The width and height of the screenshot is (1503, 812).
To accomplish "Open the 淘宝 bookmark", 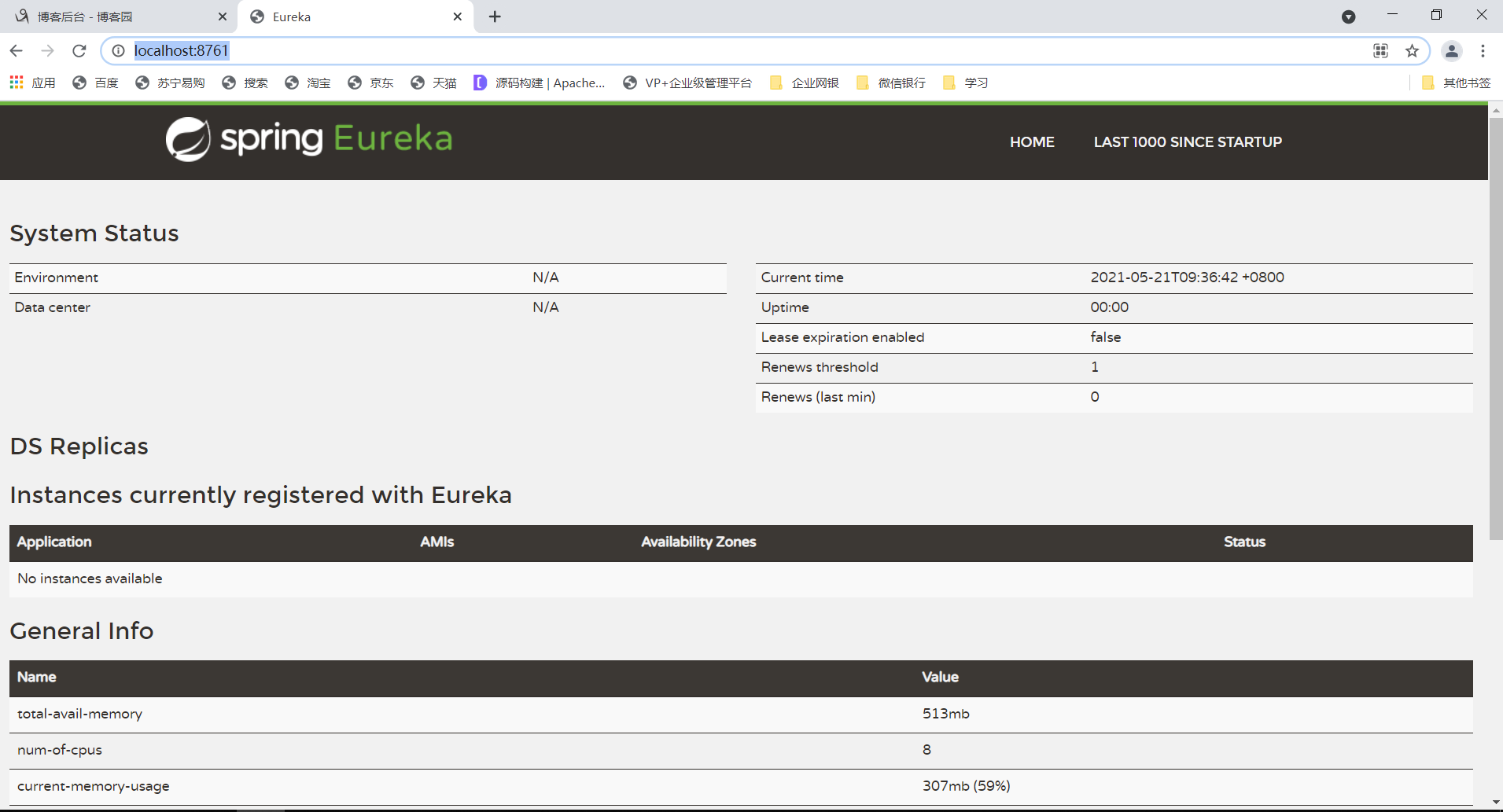I will point(308,83).
